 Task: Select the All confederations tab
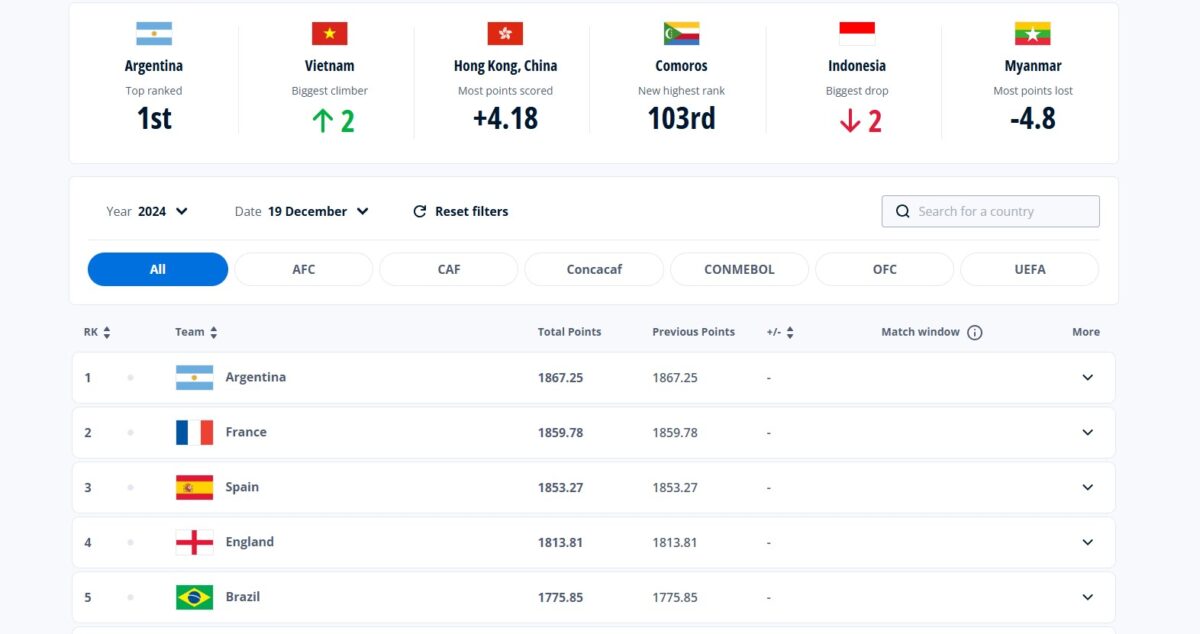click(x=158, y=269)
